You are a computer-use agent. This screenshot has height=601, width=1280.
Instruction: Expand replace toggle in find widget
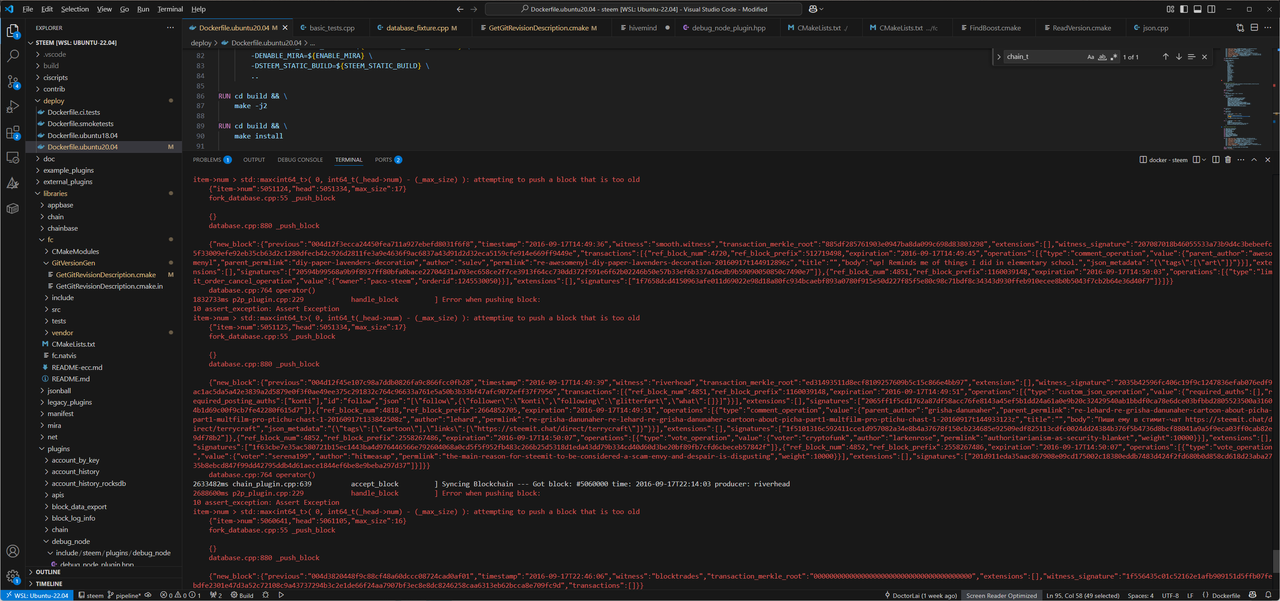click(x=999, y=57)
